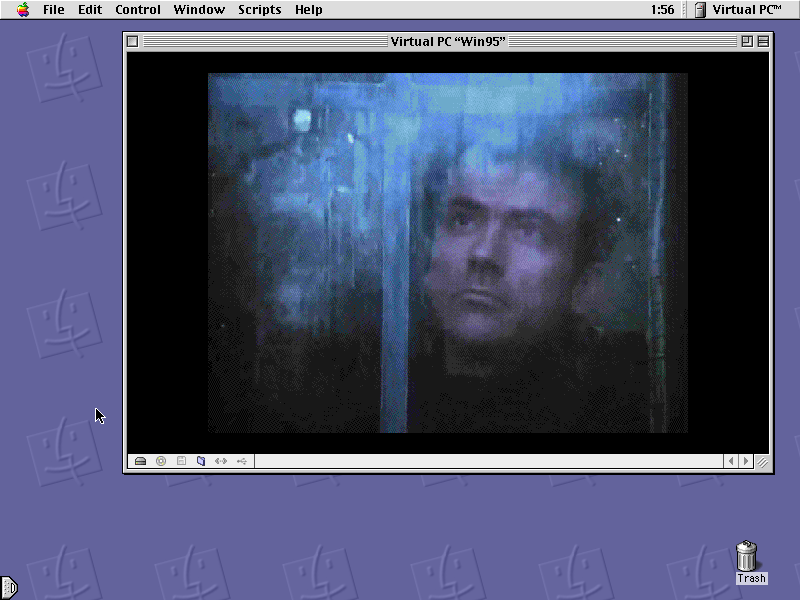Viewport: 800px width, 600px height.
Task: Click the right scroll arrow in the Win95 window
Action: (x=746, y=461)
